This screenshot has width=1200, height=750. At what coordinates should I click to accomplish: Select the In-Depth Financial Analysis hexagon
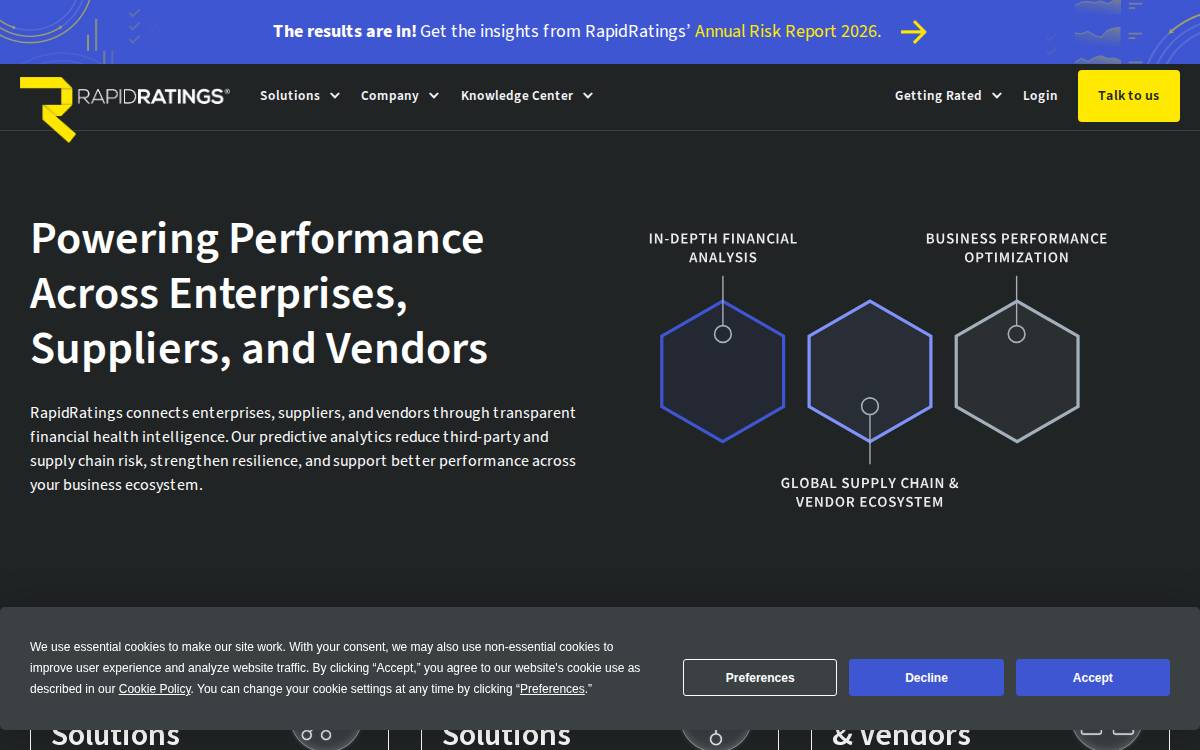(723, 371)
